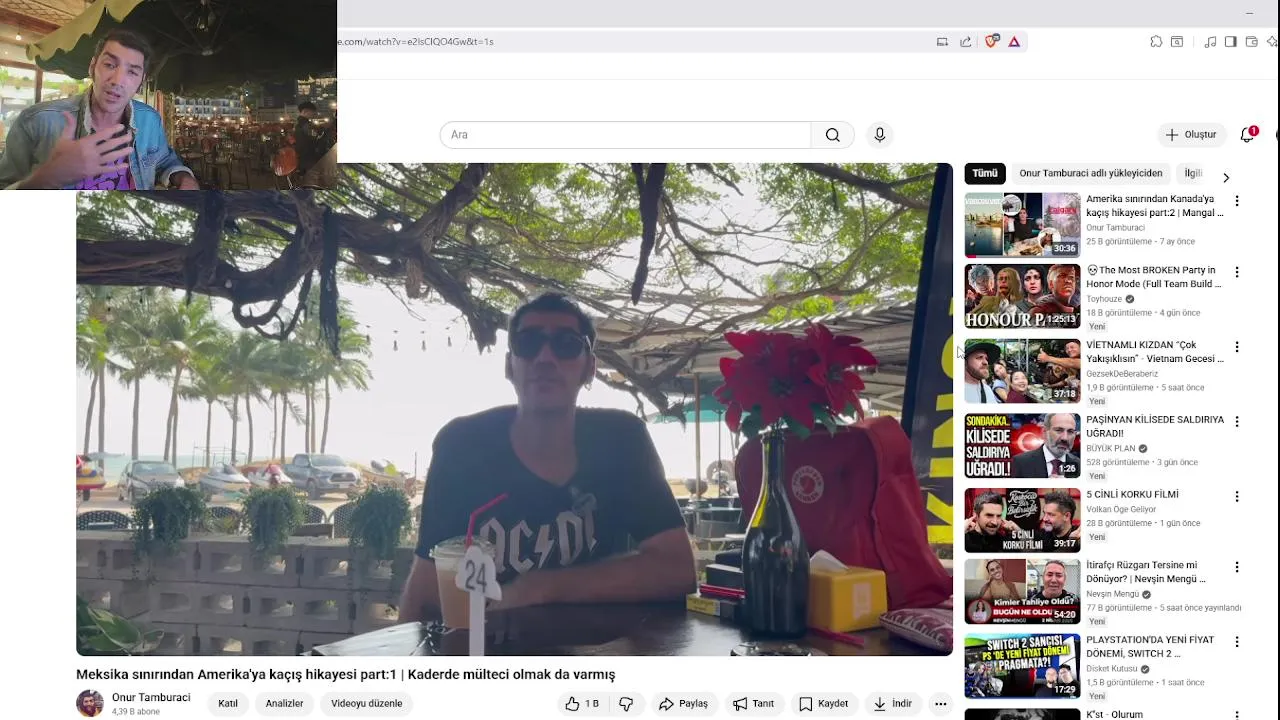
Task: Open Nevşin Mengü channel link
Action: [x=1112, y=594]
